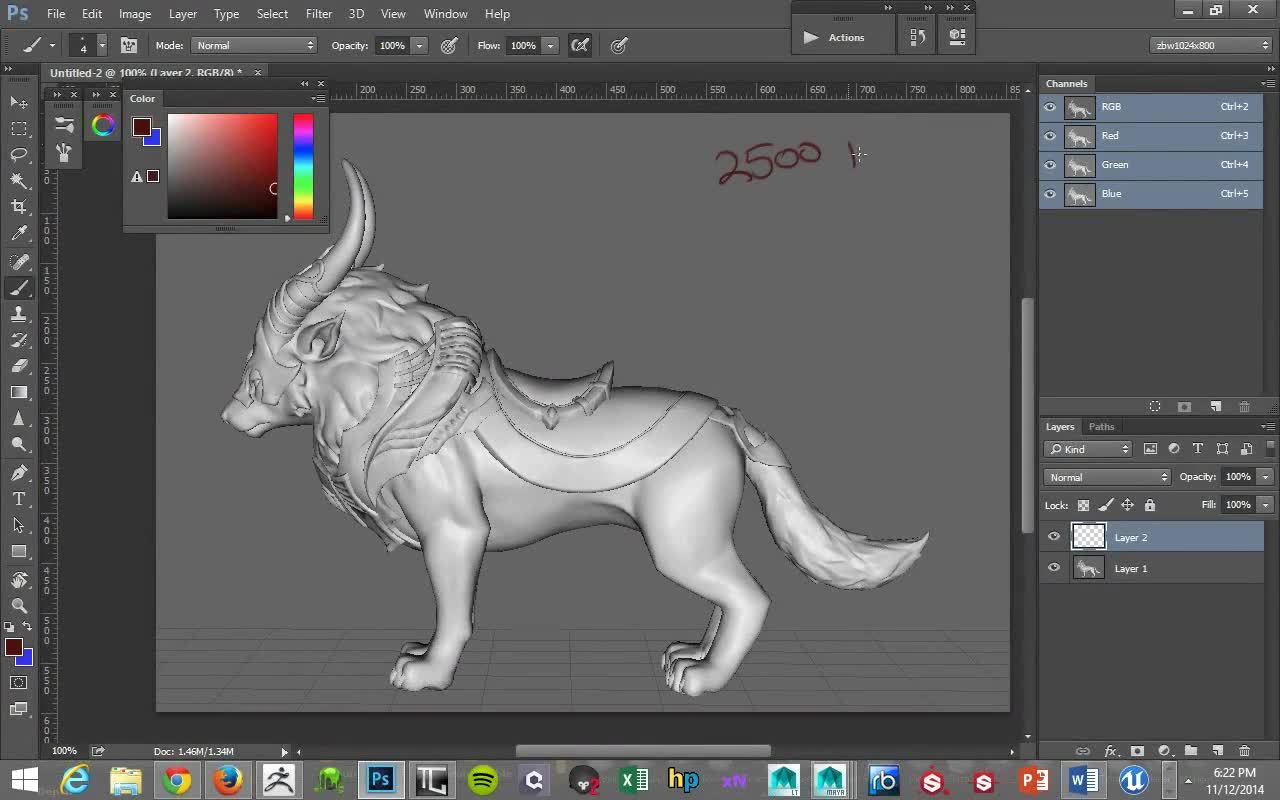The width and height of the screenshot is (1280, 800).
Task: Select the Eyedropper tool
Action: point(19,233)
